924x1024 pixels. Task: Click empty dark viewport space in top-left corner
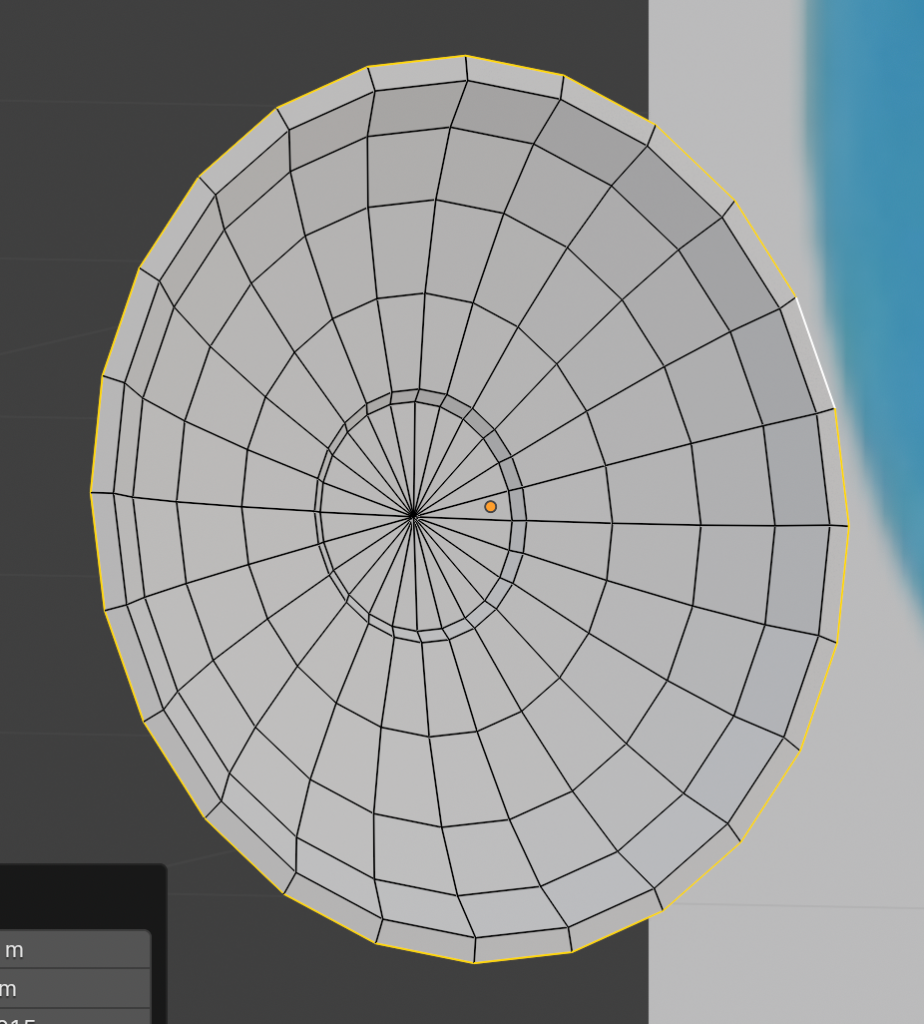click(60, 50)
